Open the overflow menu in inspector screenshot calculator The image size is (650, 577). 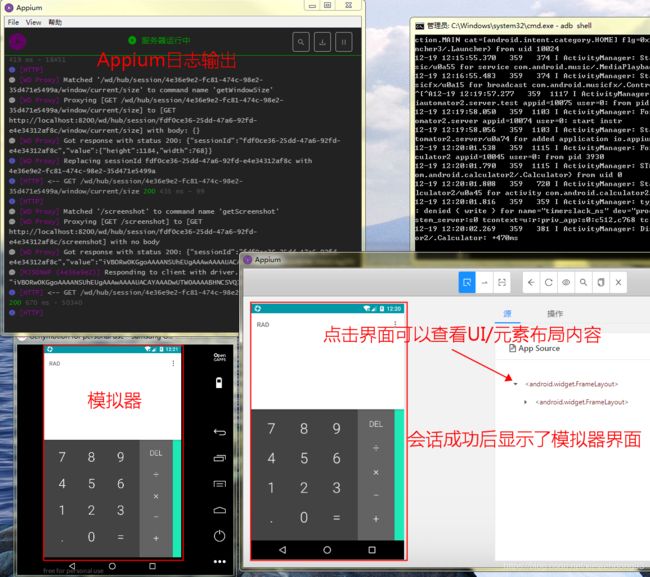(x=395, y=323)
